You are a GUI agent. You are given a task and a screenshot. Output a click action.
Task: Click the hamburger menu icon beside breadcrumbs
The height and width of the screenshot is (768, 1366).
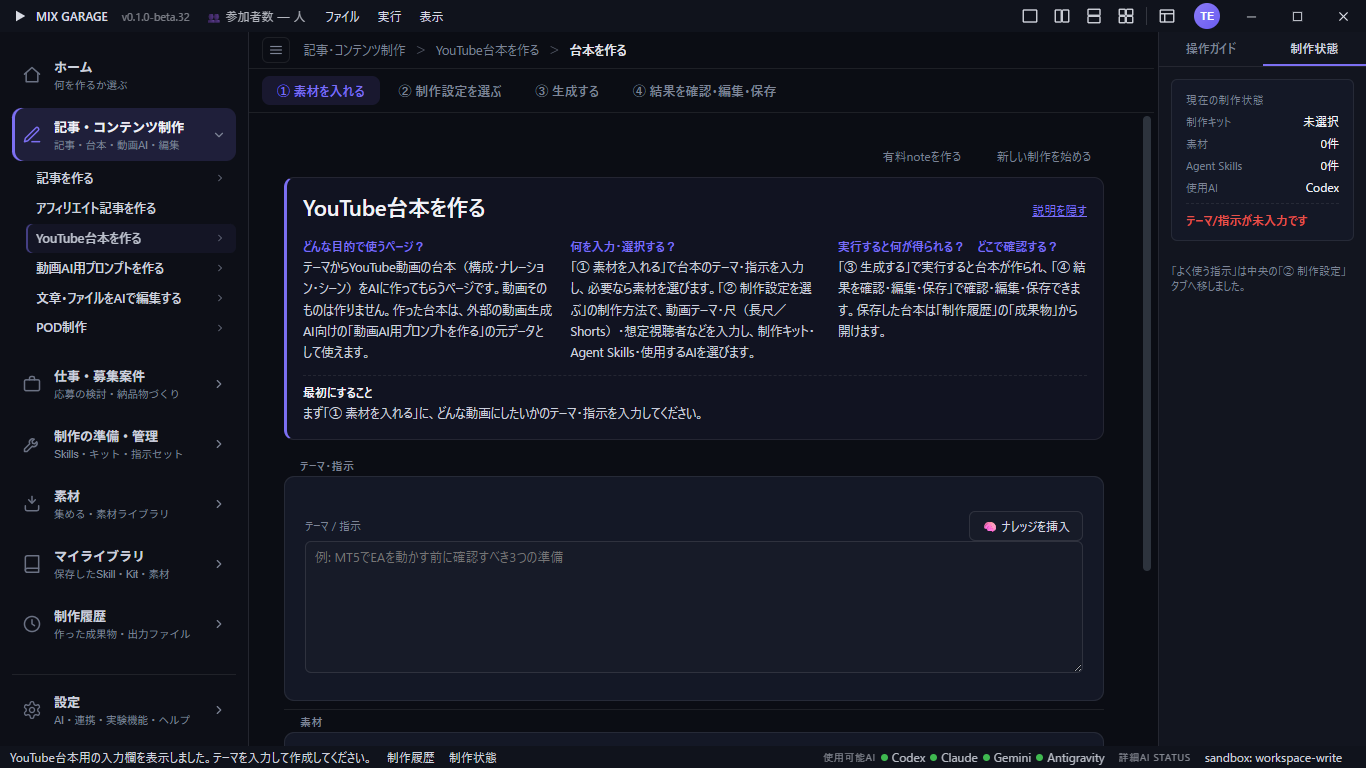coord(276,50)
